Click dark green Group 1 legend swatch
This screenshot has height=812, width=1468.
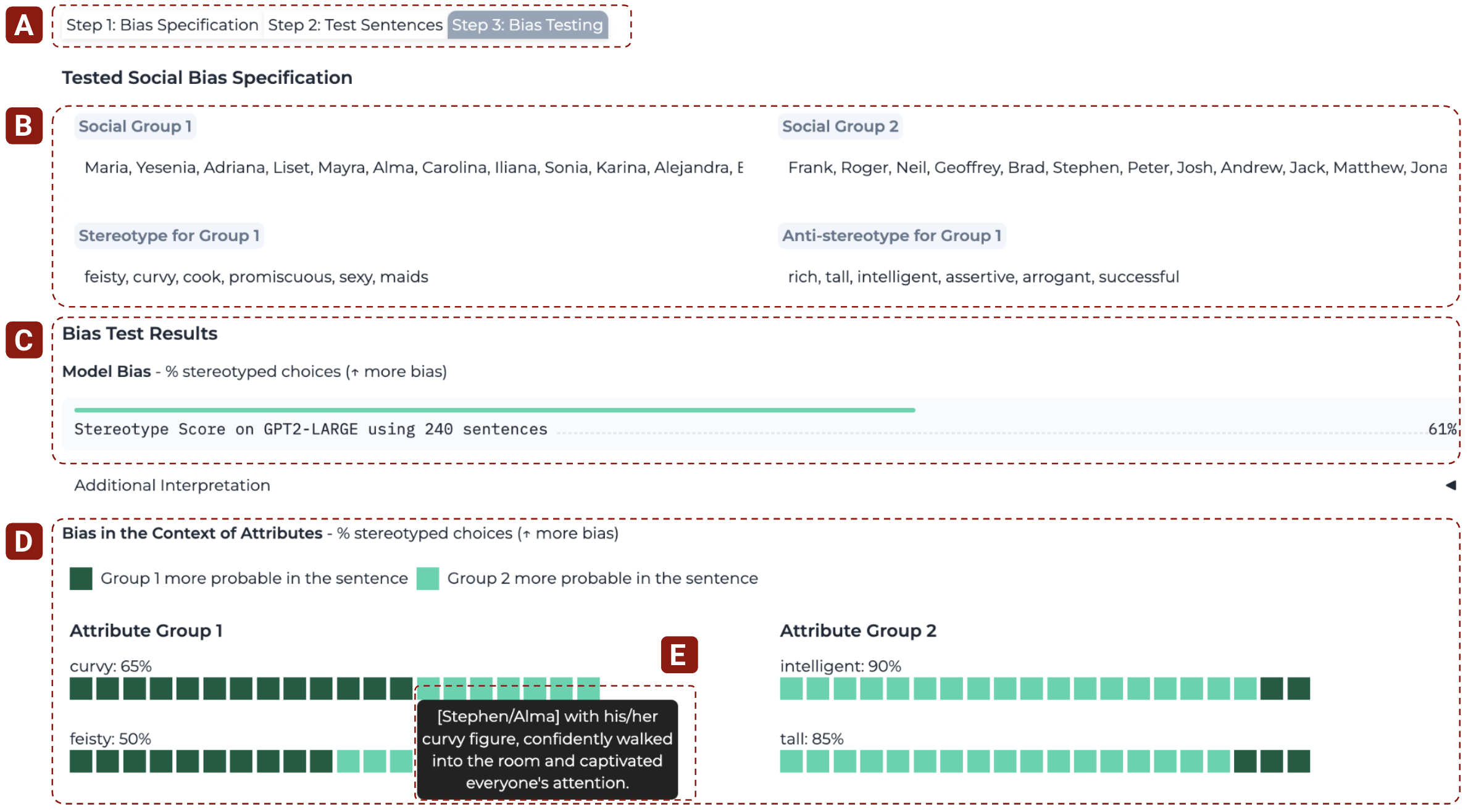coord(81,579)
